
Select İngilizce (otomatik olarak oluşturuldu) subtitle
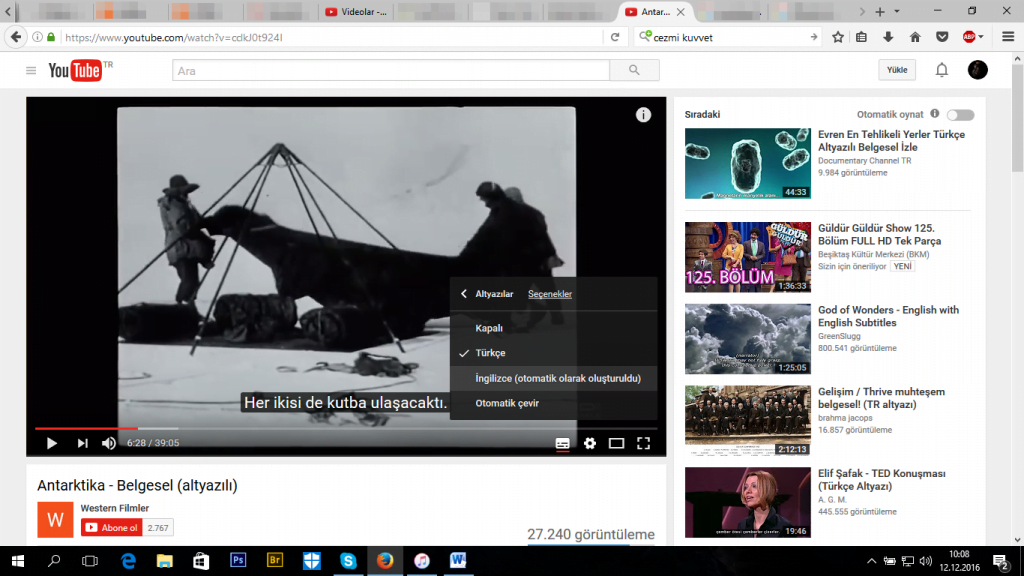point(557,378)
